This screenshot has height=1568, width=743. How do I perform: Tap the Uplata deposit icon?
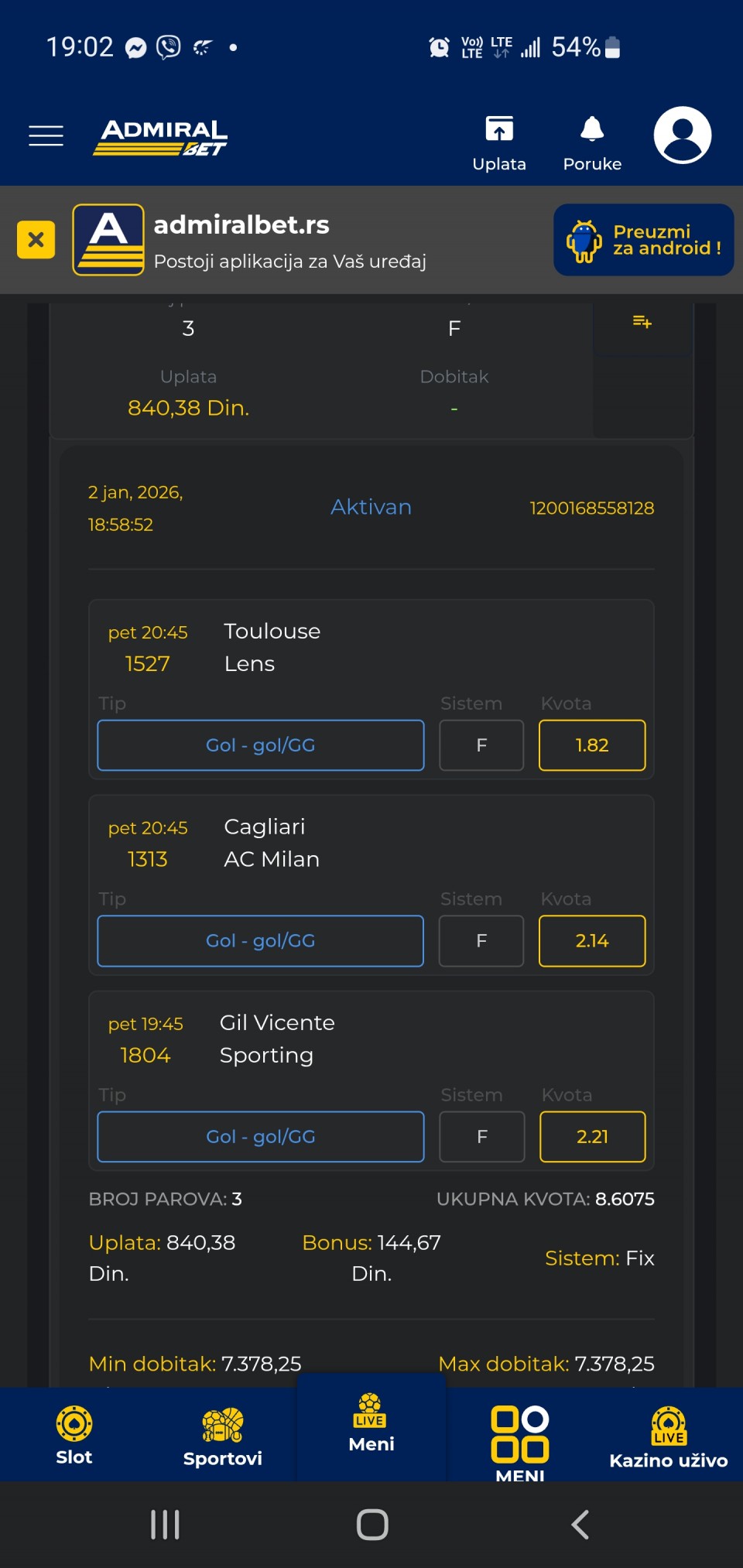[x=499, y=130]
